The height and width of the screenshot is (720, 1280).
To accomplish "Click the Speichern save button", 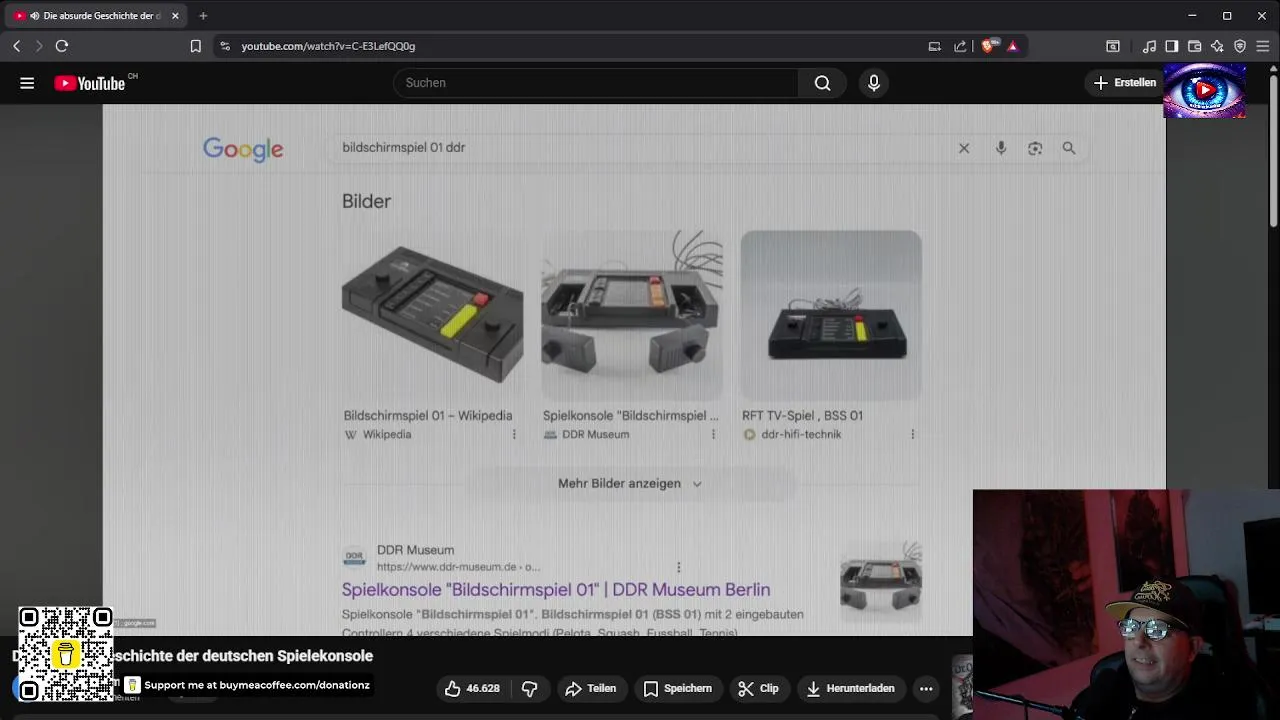I will click(x=678, y=688).
